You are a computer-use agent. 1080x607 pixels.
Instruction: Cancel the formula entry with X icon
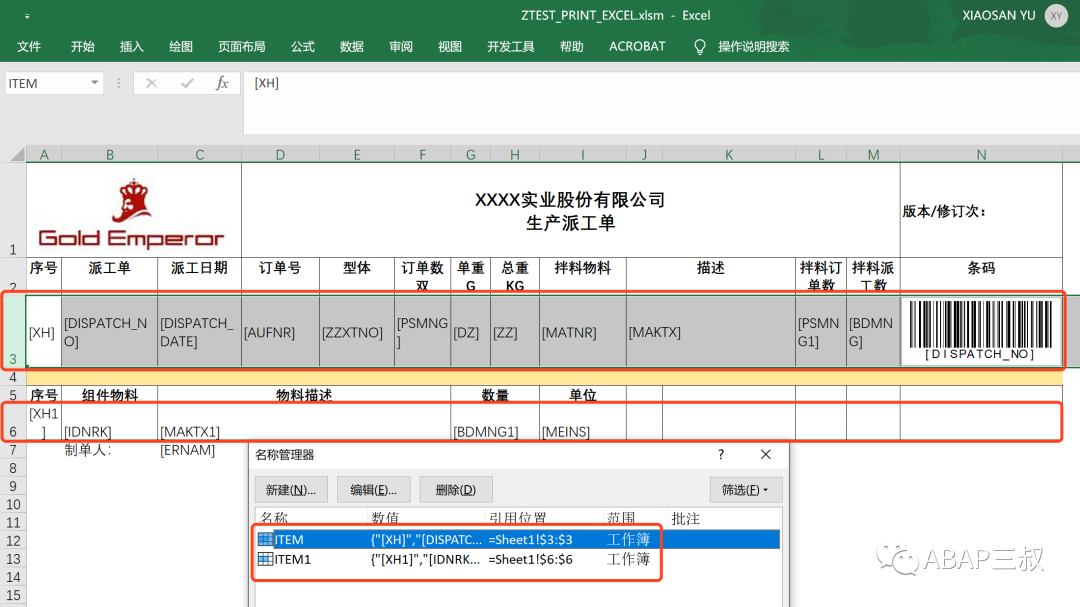point(152,83)
